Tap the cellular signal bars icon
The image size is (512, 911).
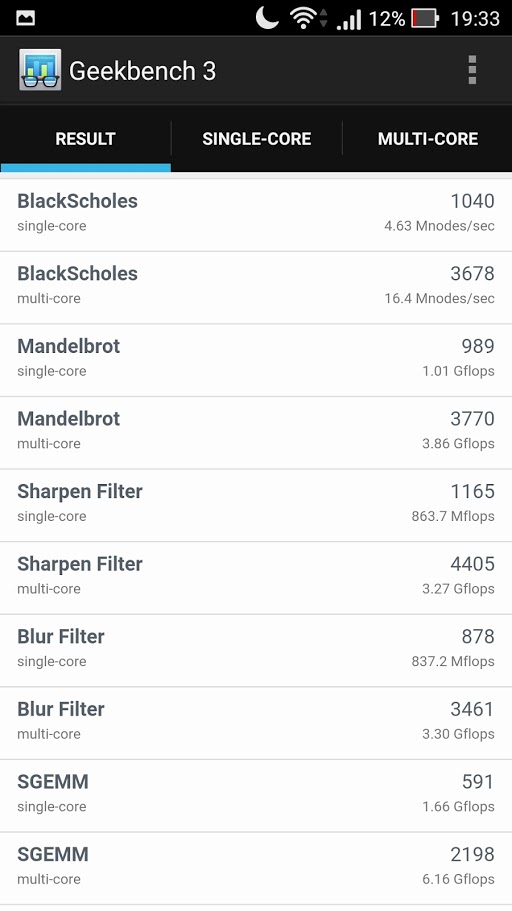349,19
